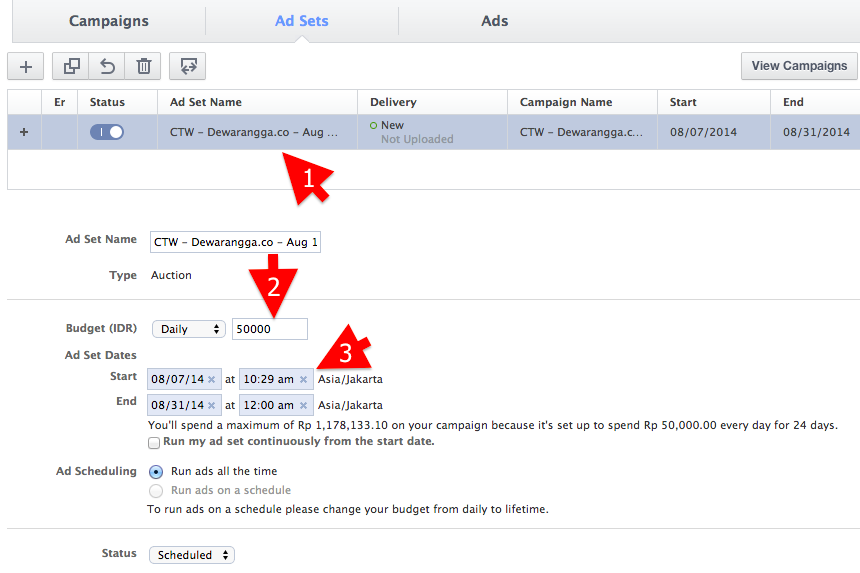
Task: Open the Scheduled status dropdown
Action: click(x=192, y=555)
